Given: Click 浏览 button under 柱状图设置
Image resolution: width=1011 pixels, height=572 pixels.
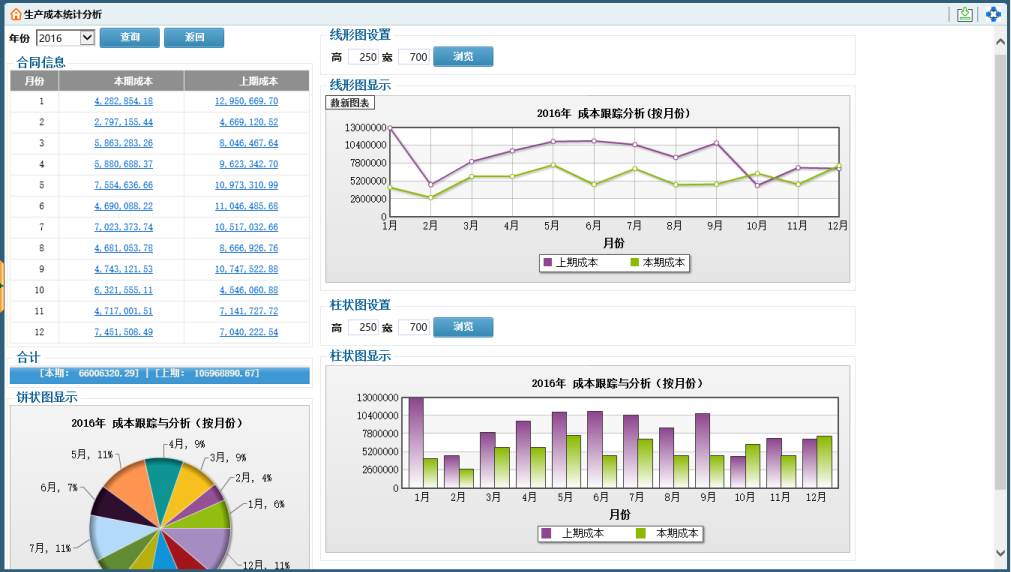Looking at the screenshot, I should 463,327.
